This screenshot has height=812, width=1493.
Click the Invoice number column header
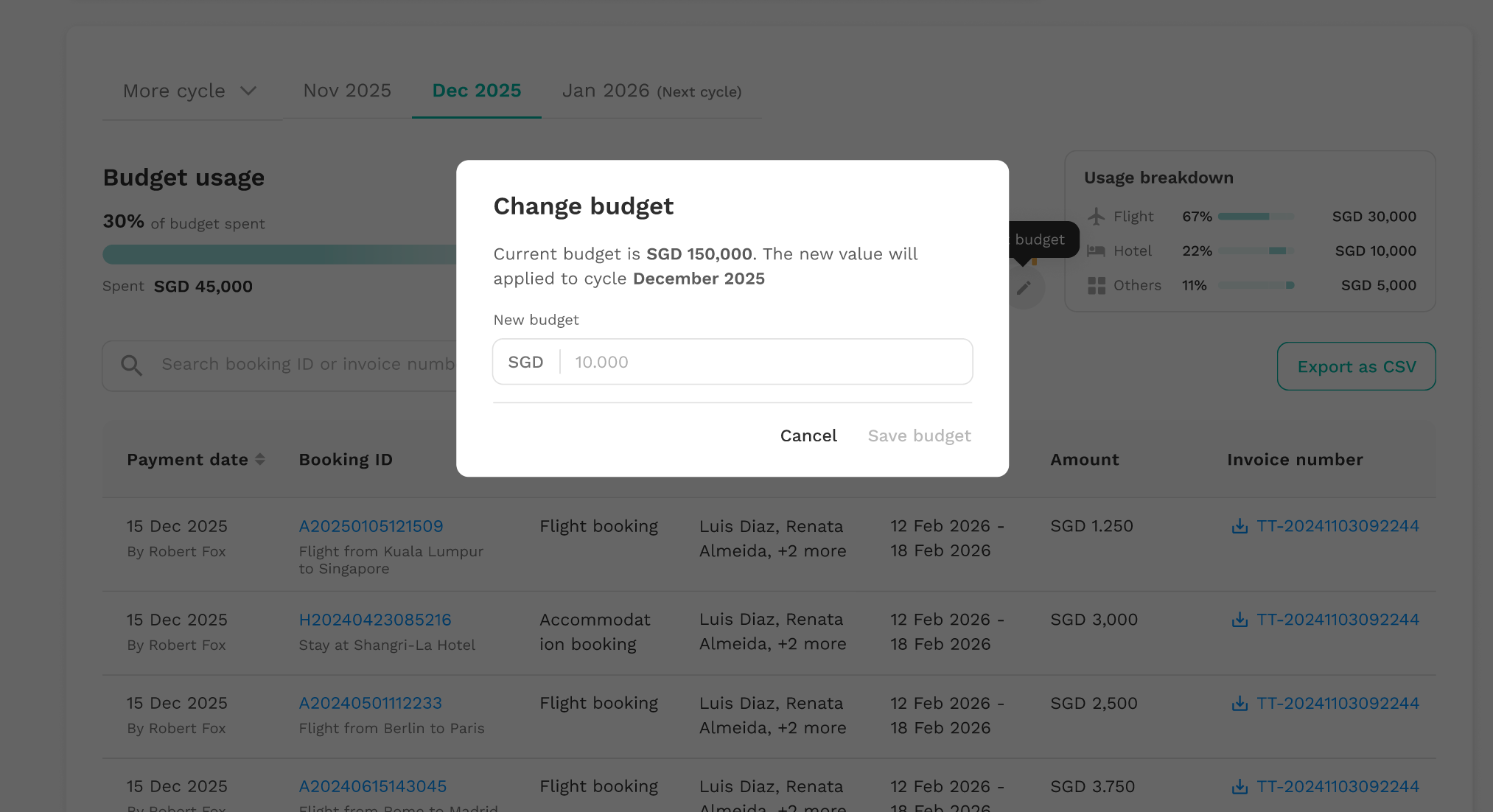coord(1296,460)
